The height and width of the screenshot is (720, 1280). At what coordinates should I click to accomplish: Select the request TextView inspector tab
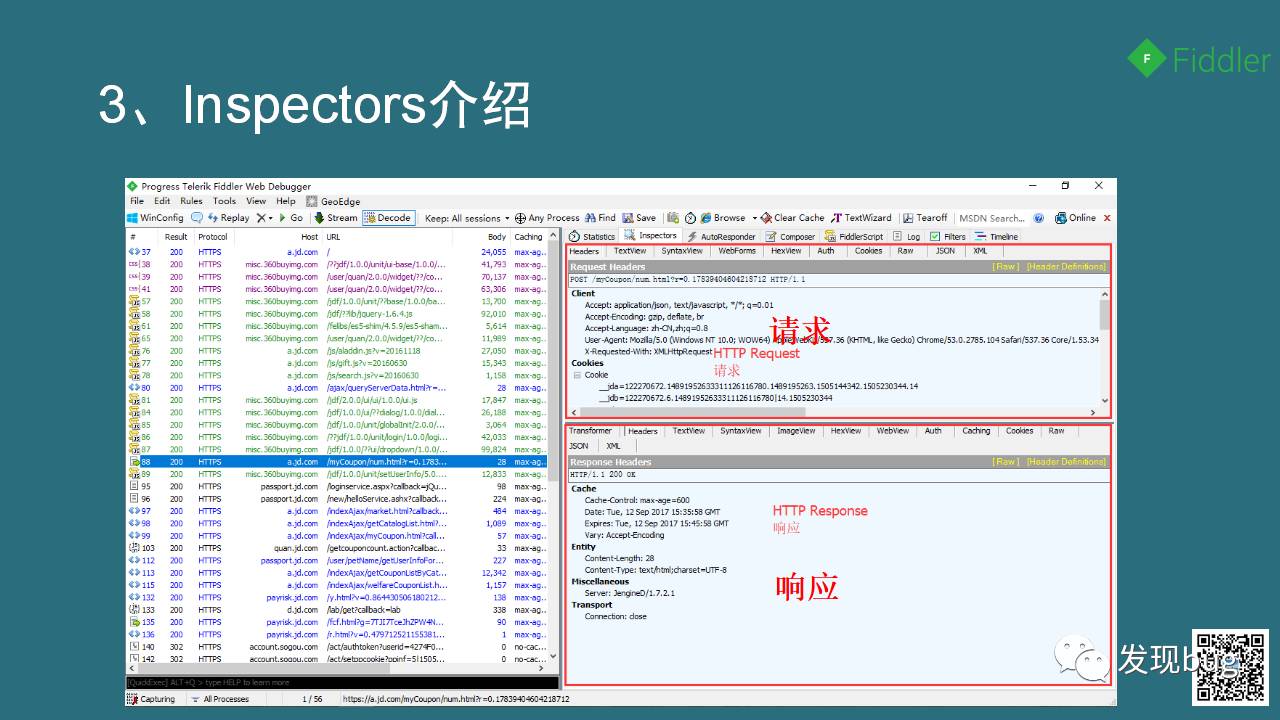click(630, 251)
